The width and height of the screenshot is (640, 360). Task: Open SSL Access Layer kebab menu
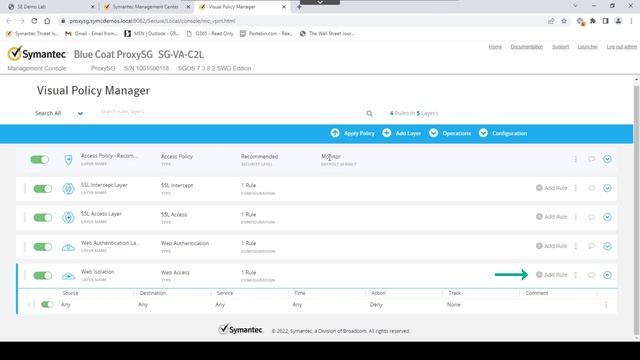576,217
